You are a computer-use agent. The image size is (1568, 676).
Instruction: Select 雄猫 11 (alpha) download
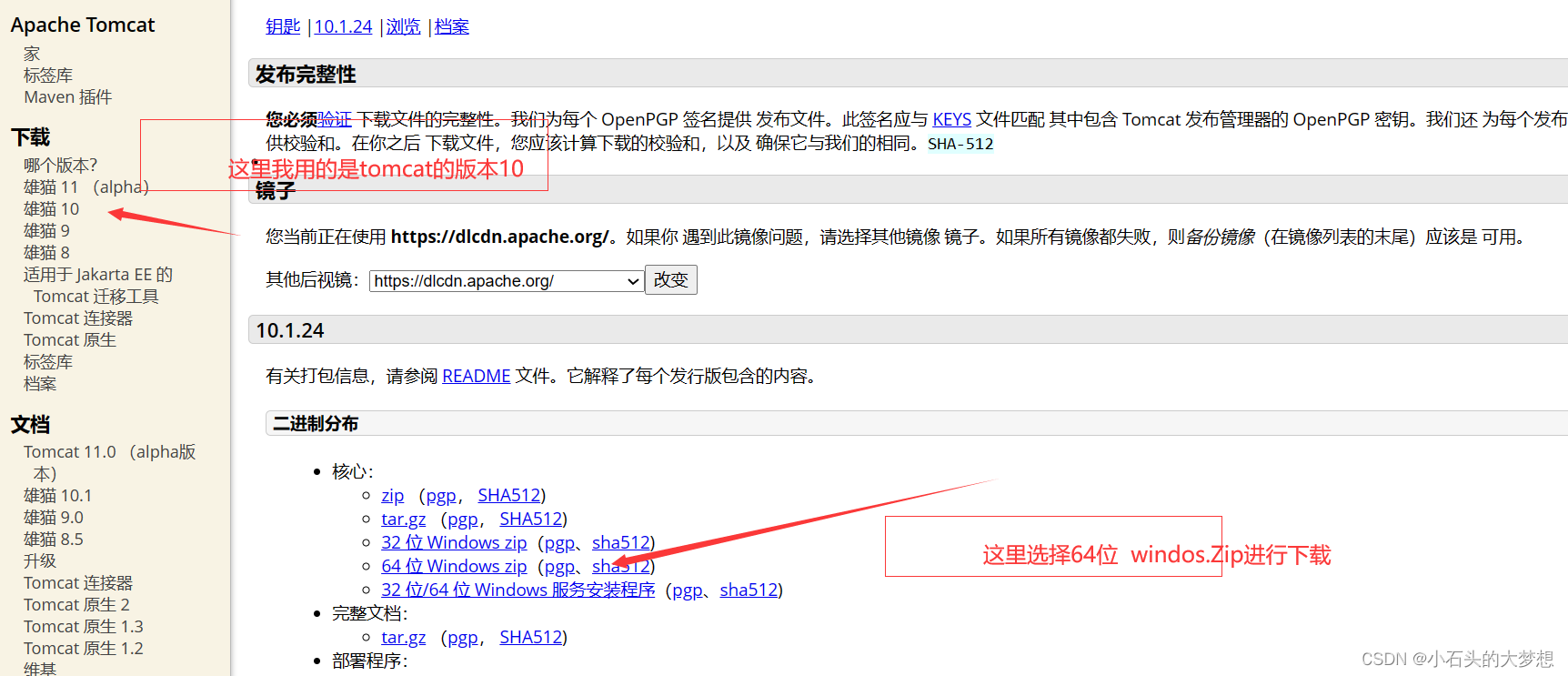coord(86,187)
